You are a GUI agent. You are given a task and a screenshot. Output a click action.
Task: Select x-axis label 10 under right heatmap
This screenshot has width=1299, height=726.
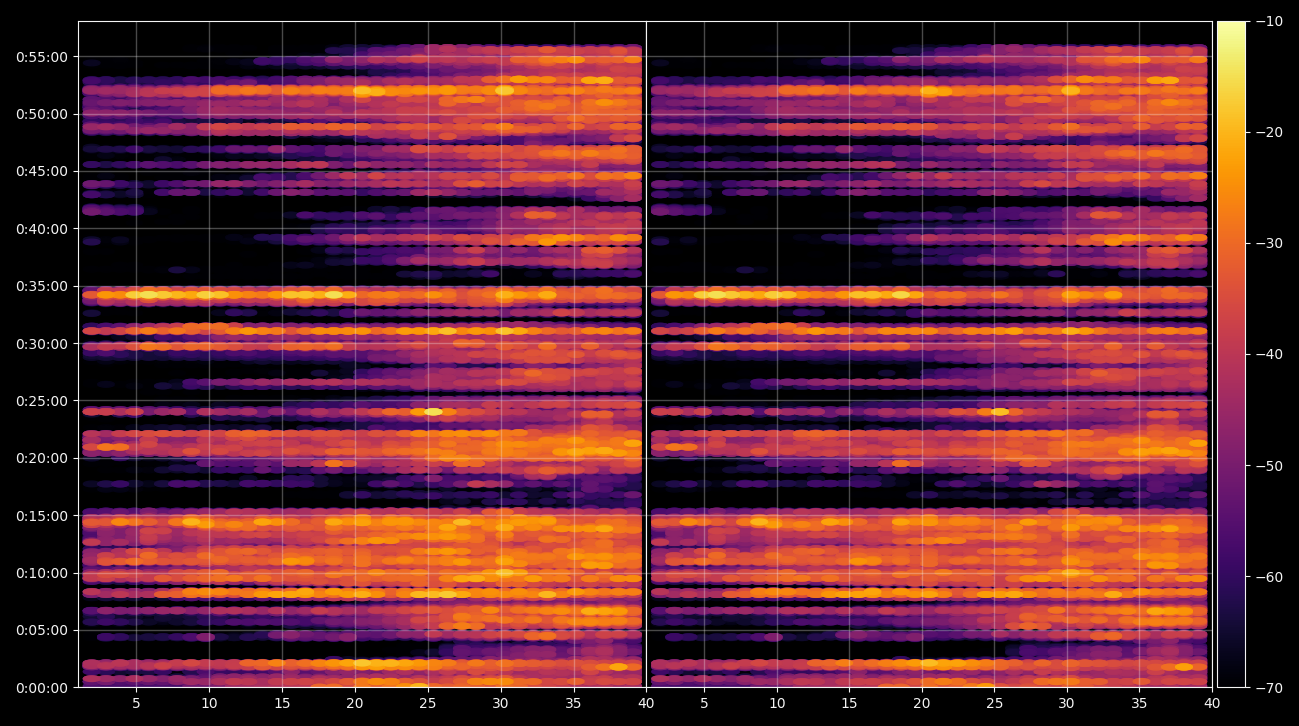pyautogui.click(x=777, y=704)
